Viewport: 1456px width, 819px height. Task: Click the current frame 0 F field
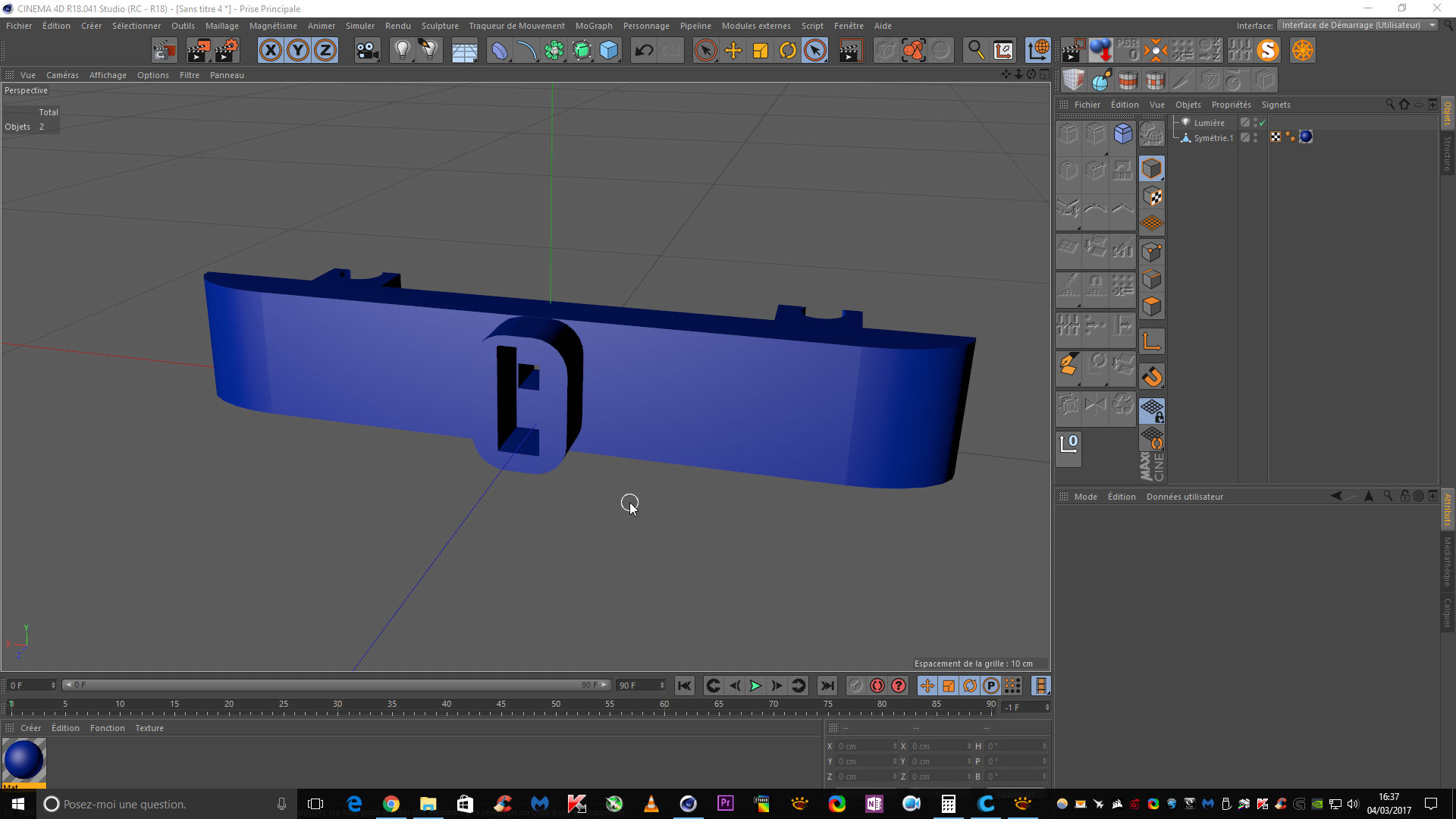[32, 685]
